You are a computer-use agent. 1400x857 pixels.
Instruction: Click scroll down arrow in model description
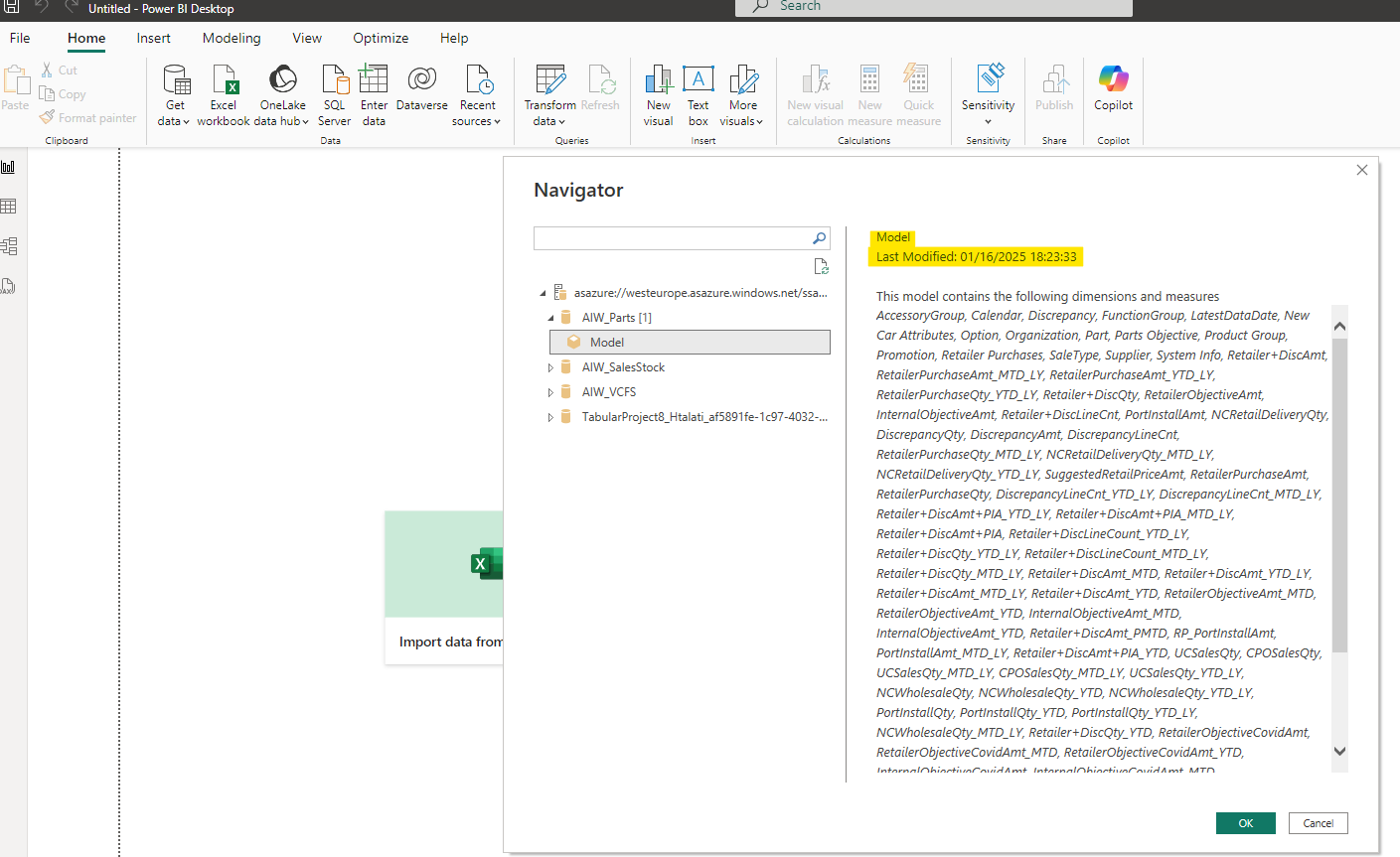click(1339, 752)
